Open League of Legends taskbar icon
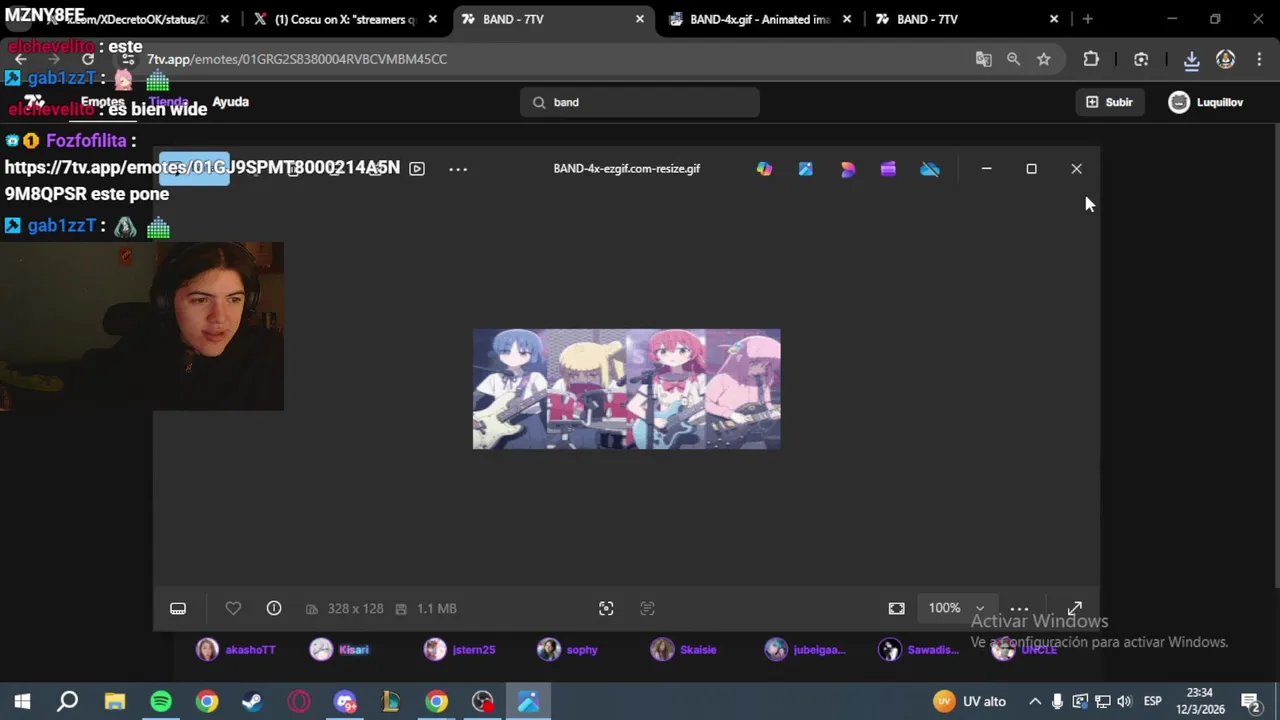 pos(391,701)
